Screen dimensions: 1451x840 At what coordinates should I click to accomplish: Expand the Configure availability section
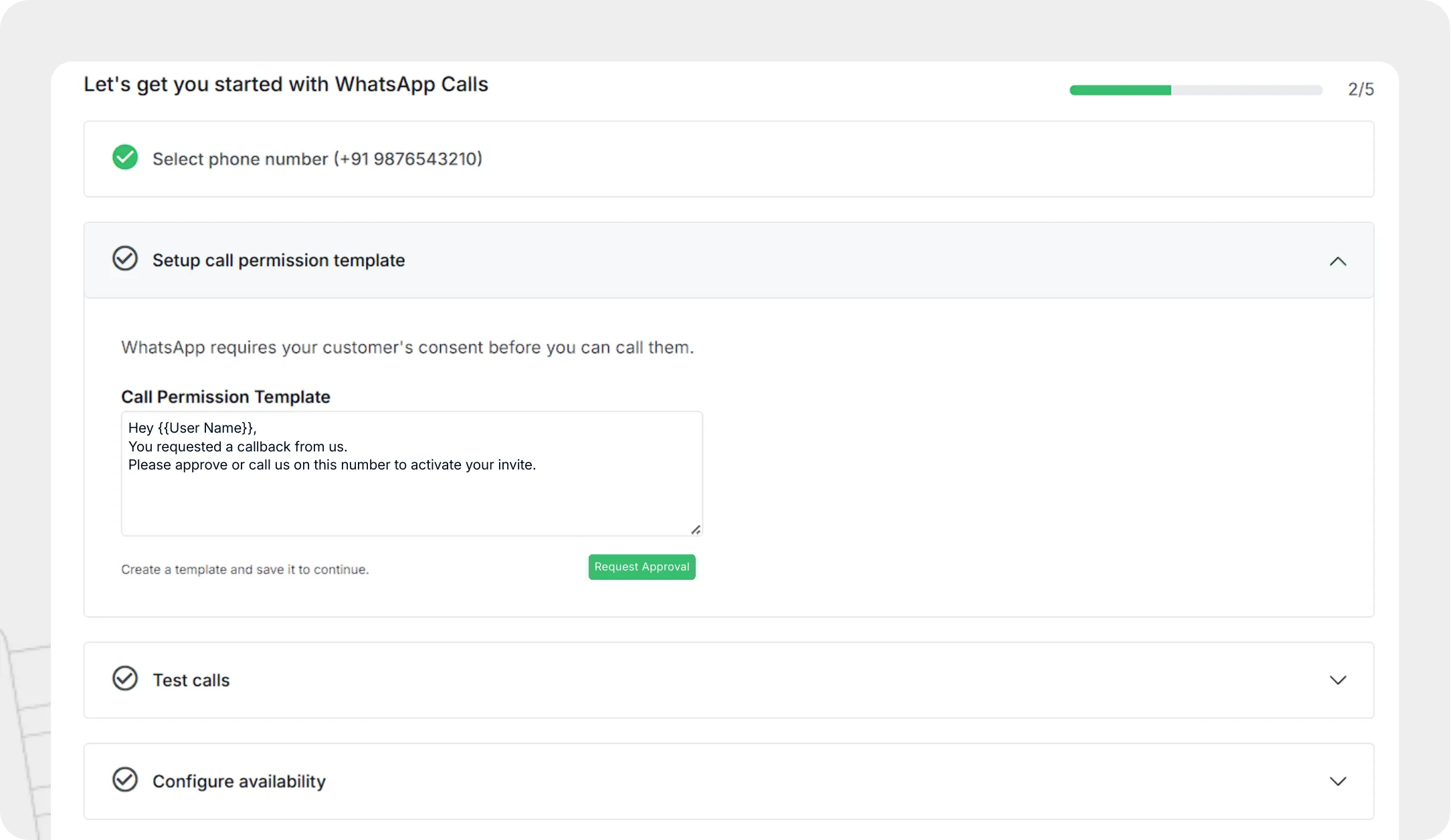(x=1338, y=781)
